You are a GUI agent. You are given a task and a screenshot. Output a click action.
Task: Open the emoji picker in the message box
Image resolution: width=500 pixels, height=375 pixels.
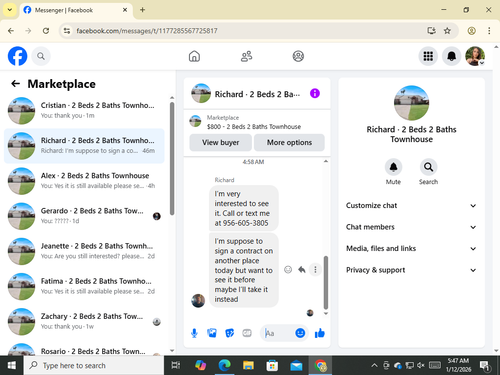(x=300, y=333)
